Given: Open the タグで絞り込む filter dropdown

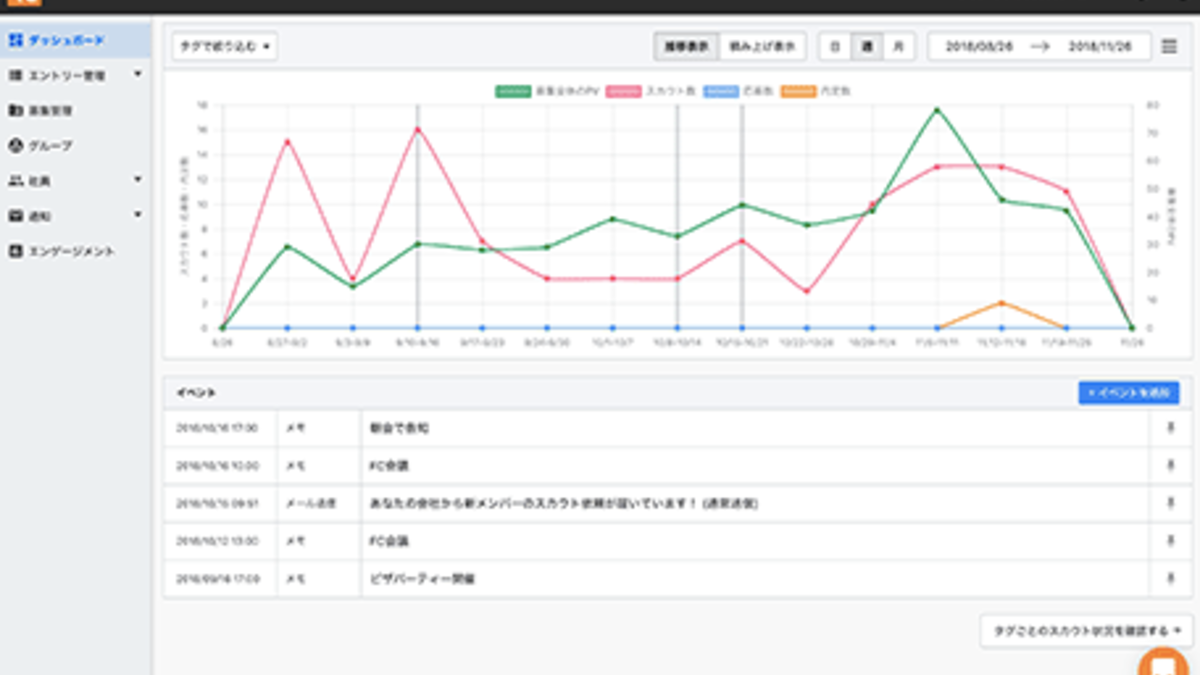Looking at the screenshot, I should point(225,46).
